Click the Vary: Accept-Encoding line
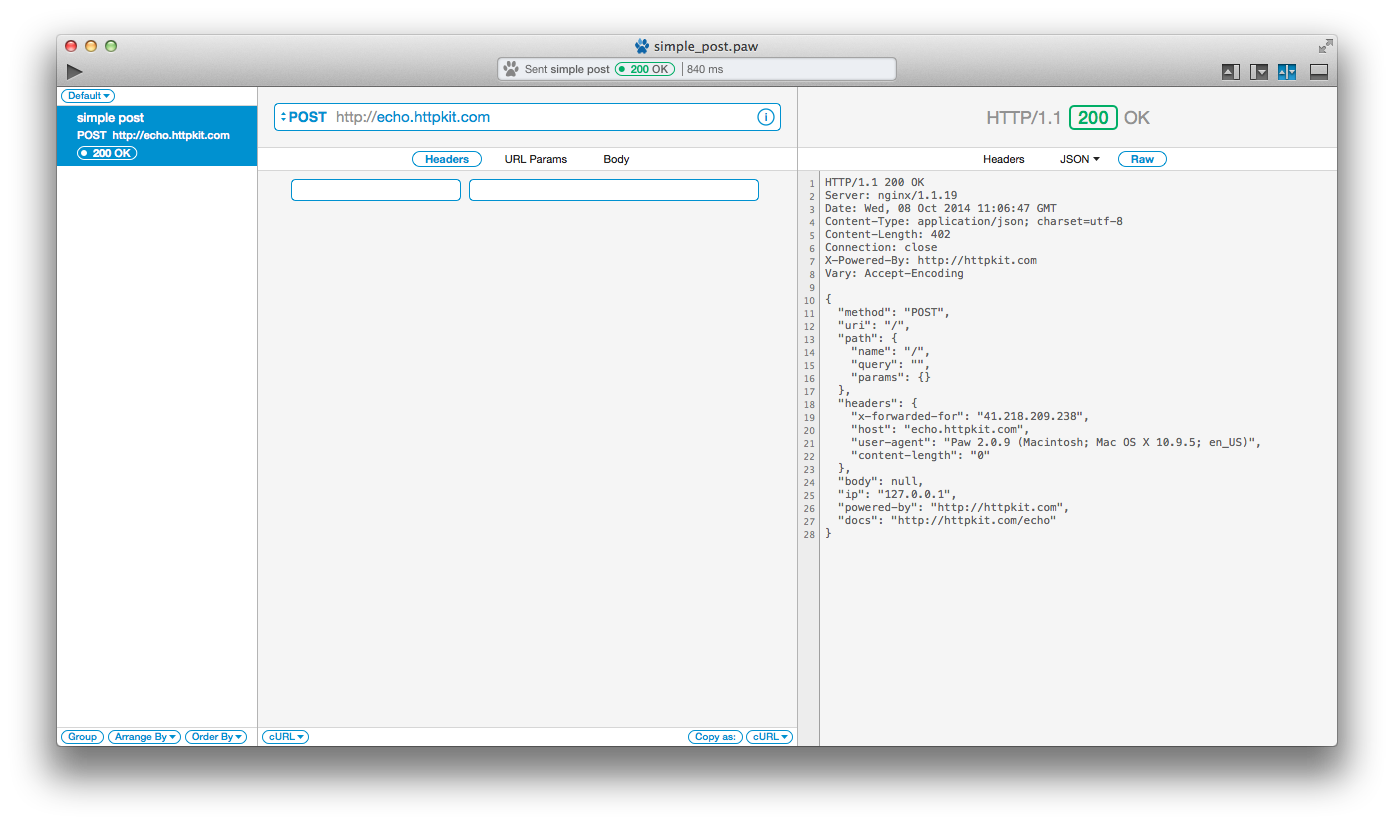This screenshot has width=1394, height=825. (894, 273)
